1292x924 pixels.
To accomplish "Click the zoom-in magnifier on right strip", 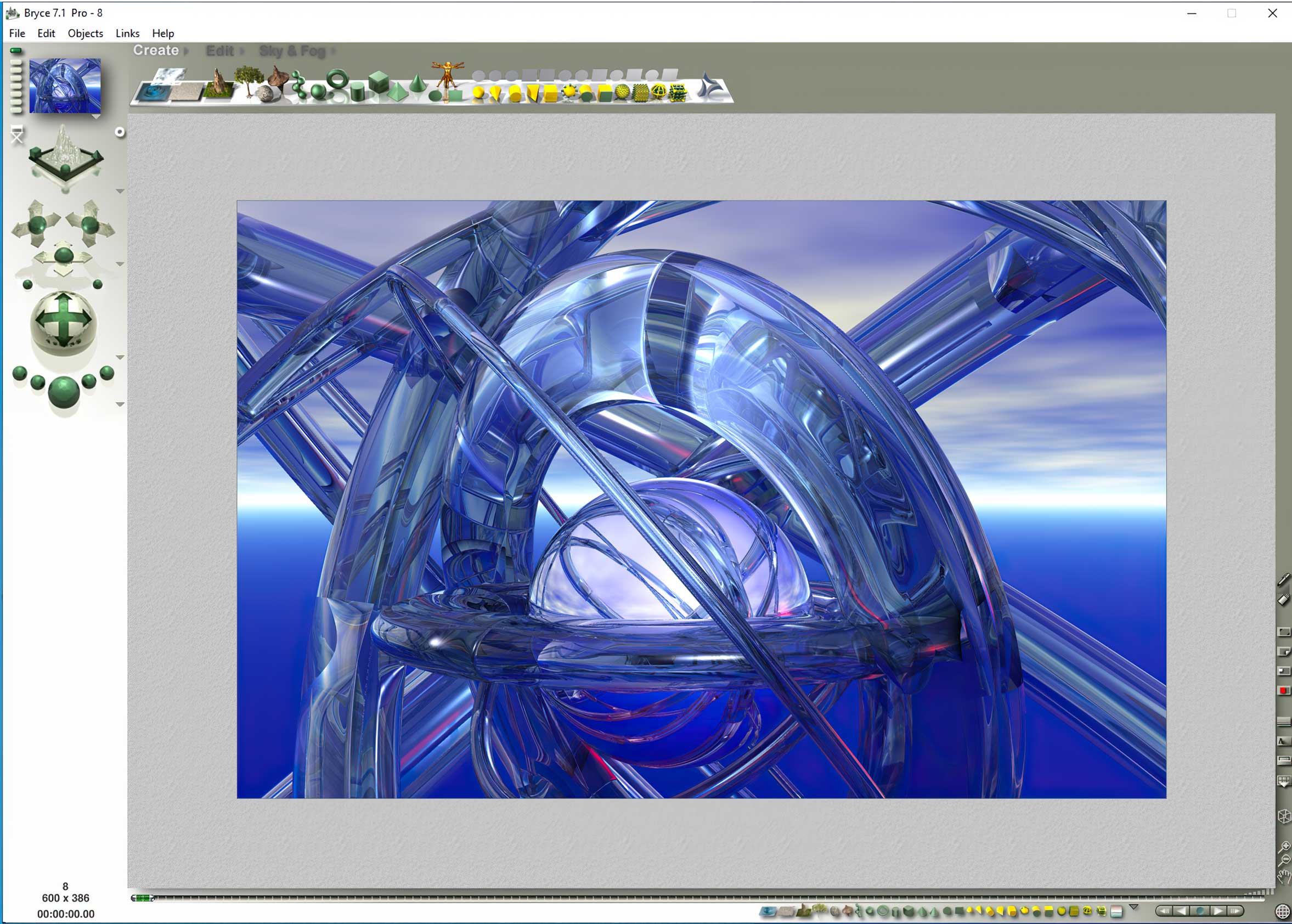I will pos(1284,847).
